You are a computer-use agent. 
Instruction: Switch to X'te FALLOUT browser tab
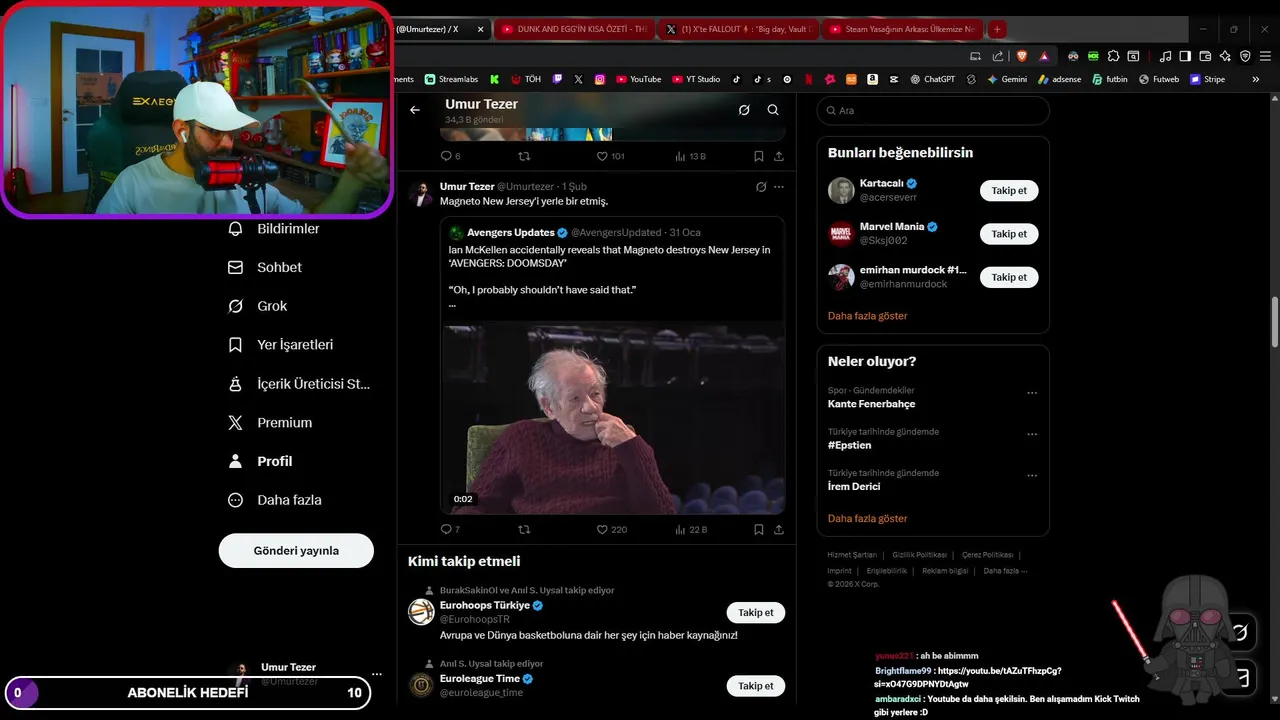coord(741,29)
